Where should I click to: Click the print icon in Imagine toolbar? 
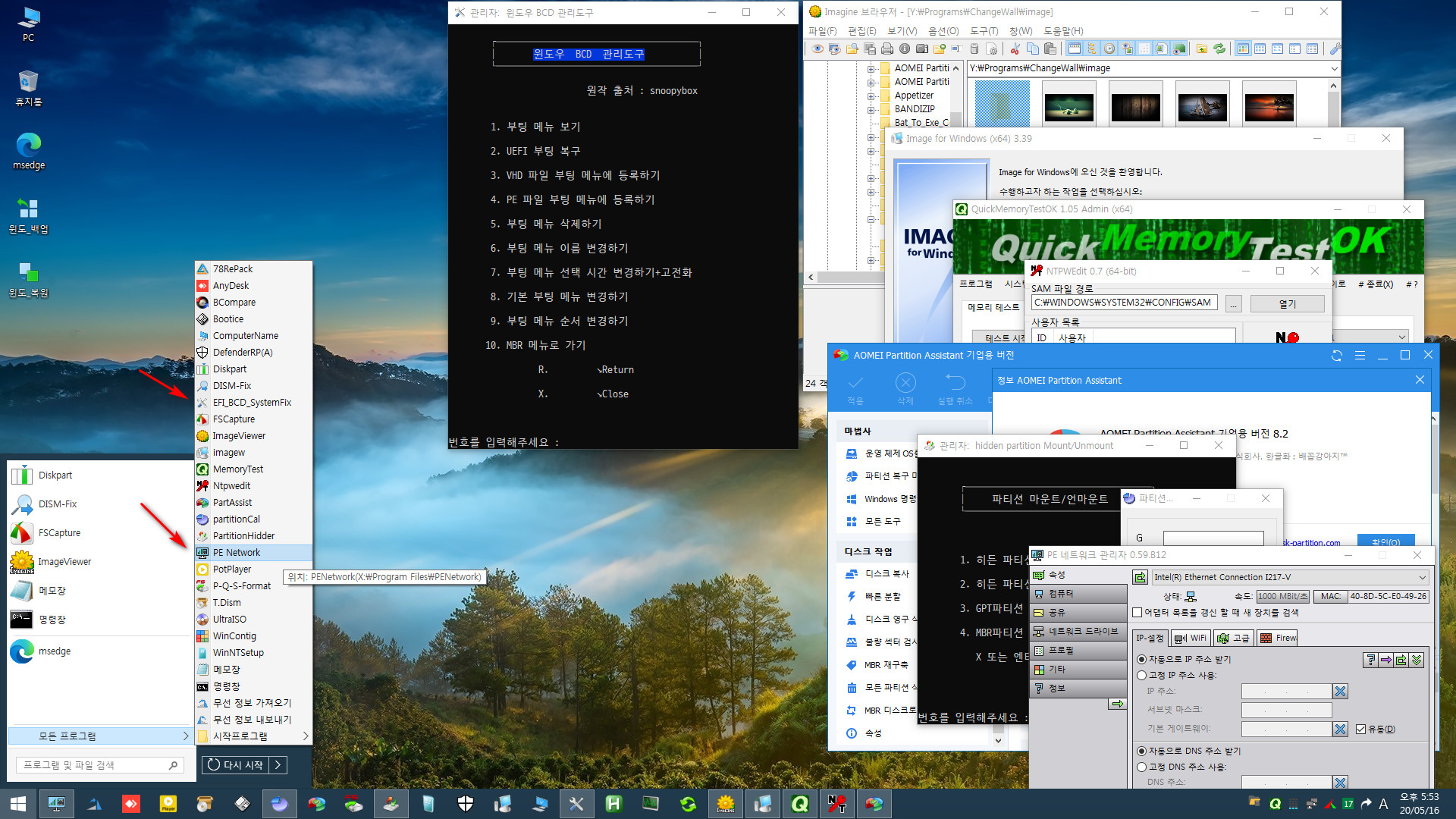(x=886, y=49)
